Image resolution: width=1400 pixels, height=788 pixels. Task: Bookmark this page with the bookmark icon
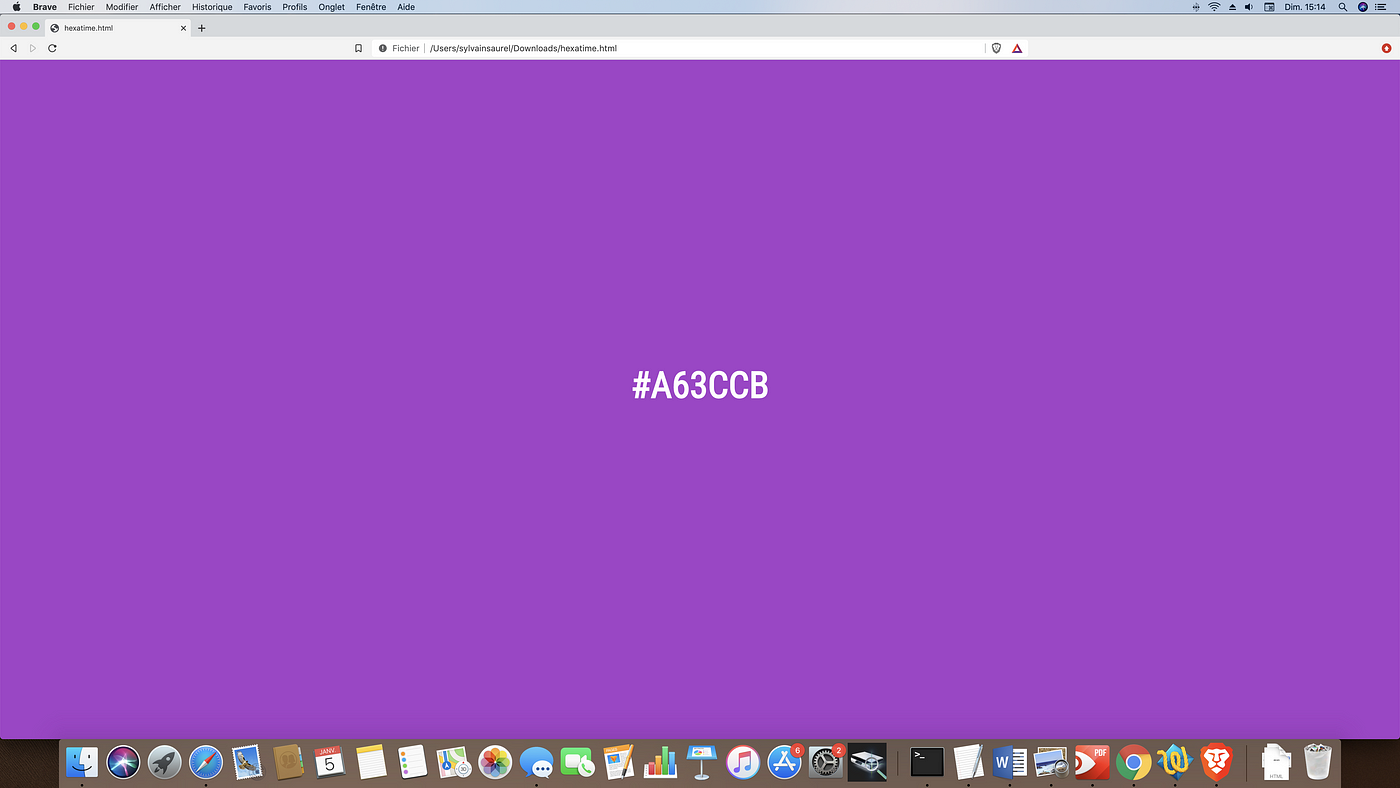coord(358,48)
